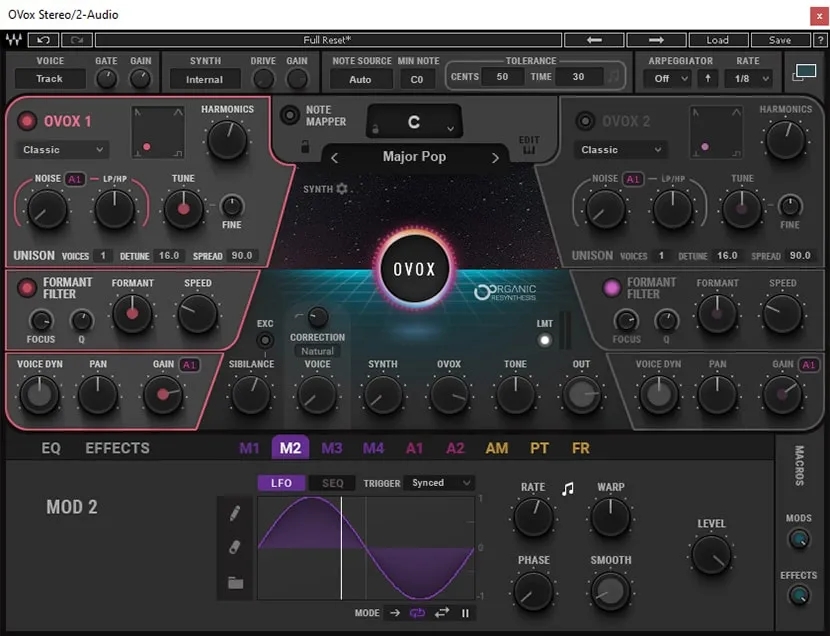The width and height of the screenshot is (830, 636).
Task: Click the Load preset button
Action: [x=717, y=40]
